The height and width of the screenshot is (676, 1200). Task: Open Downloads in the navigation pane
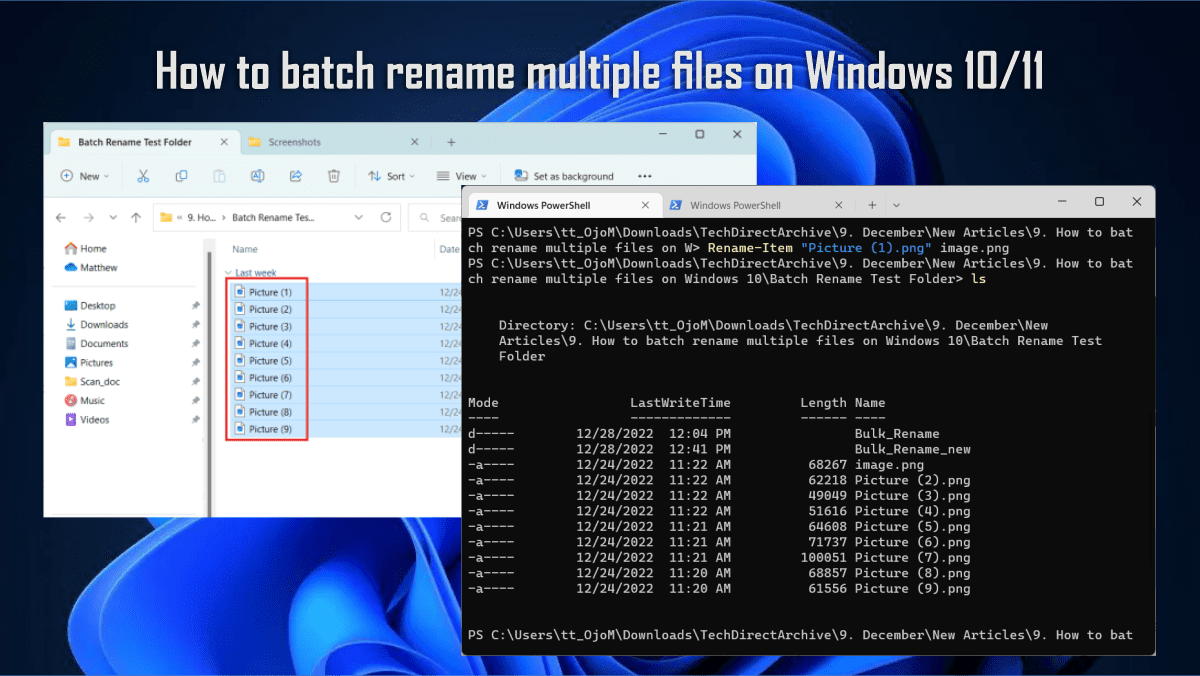tap(104, 325)
